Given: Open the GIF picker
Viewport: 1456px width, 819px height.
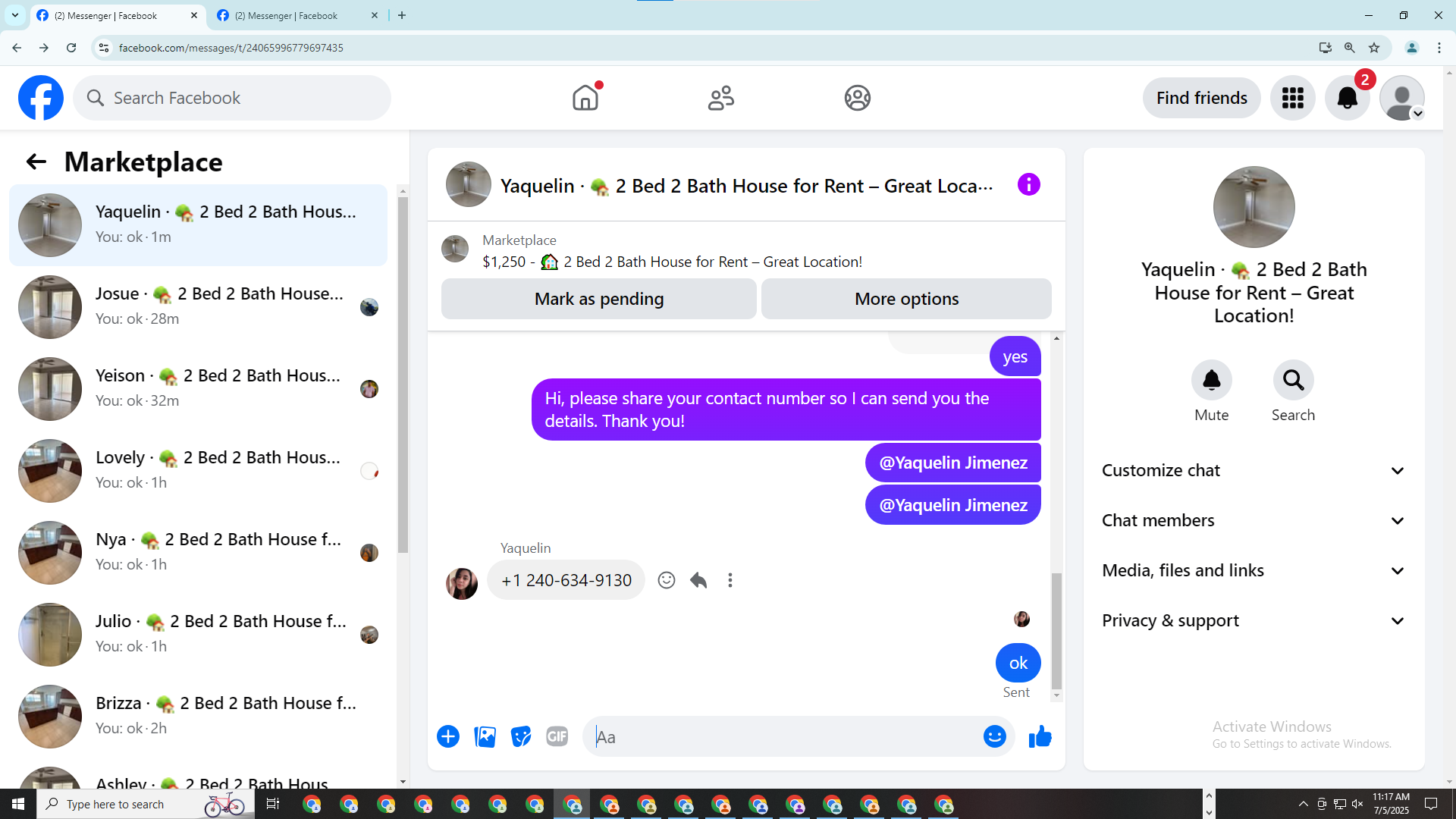Looking at the screenshot, I should [557, 736].
